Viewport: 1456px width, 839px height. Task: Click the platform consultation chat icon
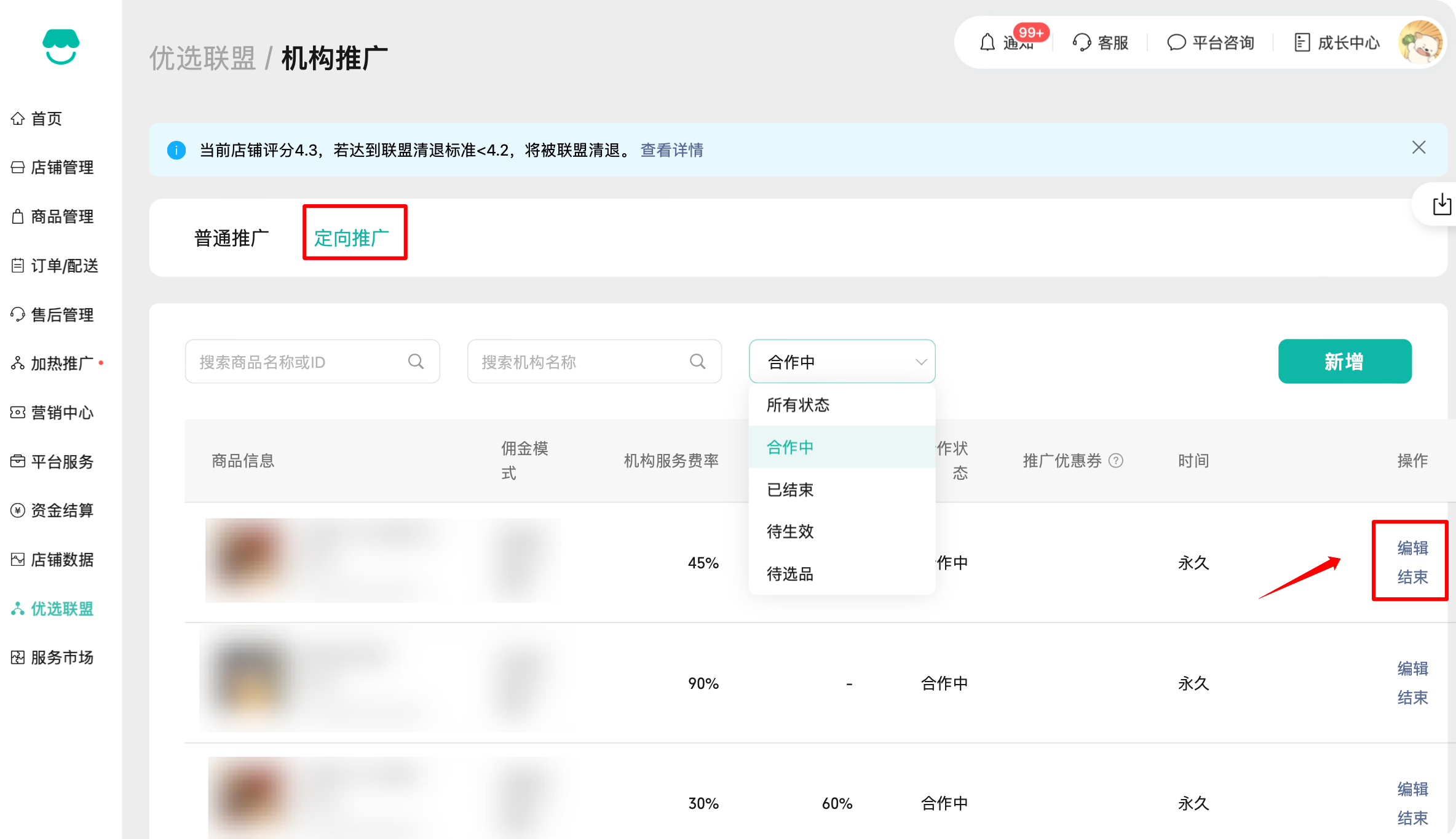pyautogui.click(x=1176, y=42)
